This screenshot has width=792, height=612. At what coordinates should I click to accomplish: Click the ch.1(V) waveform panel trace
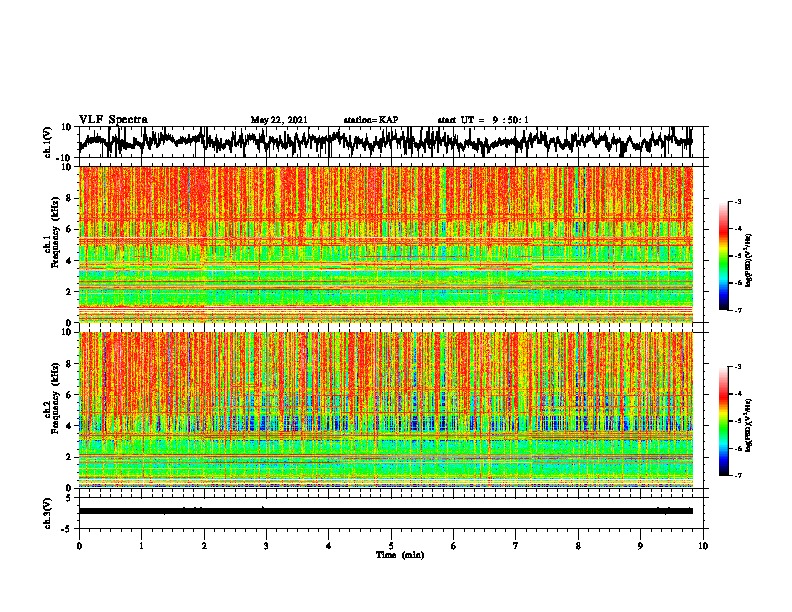pos(386,142)
